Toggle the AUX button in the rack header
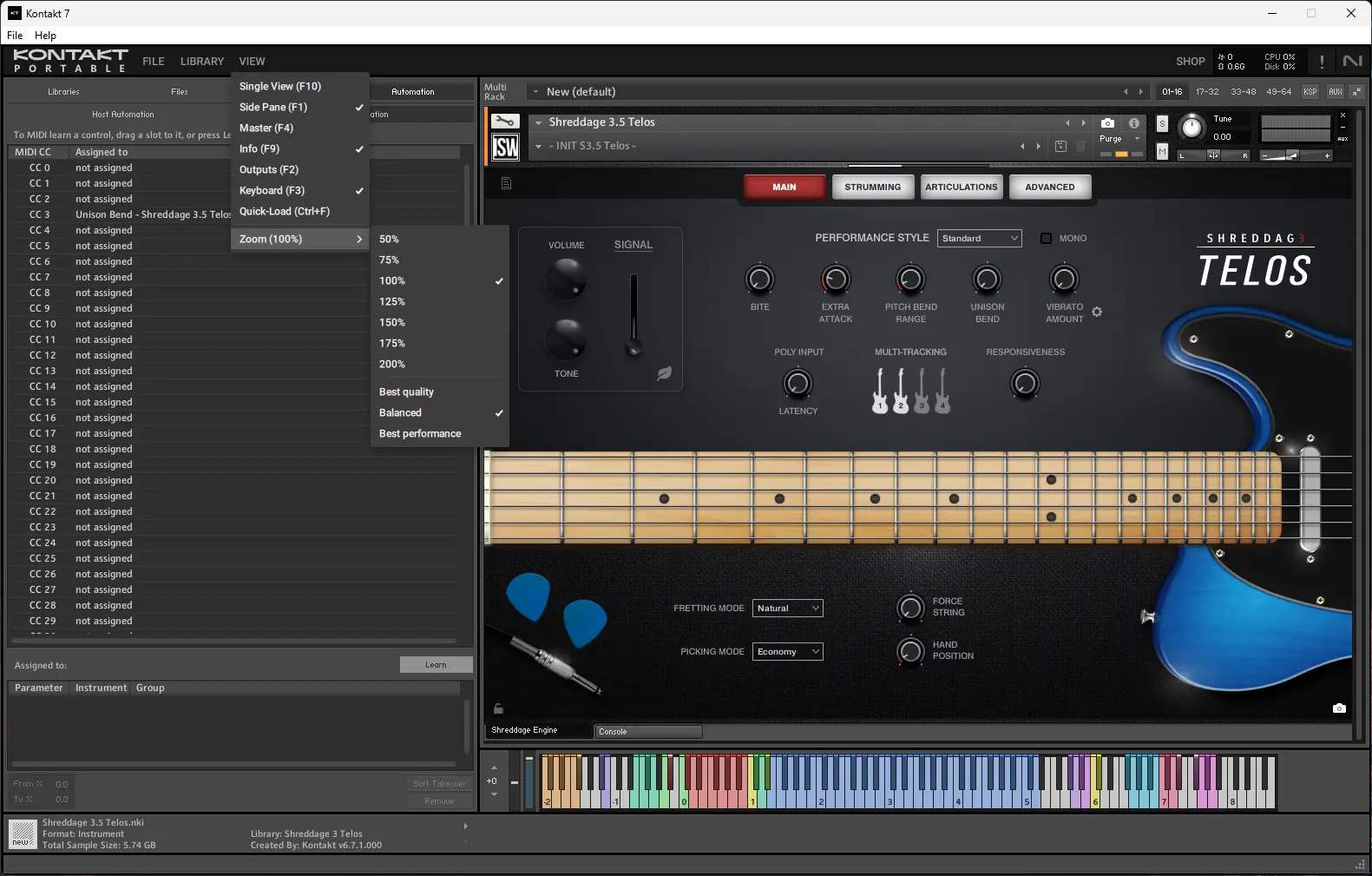Image resolution: width=1372 pixels, height=876 pixels. coord(1335,91)
